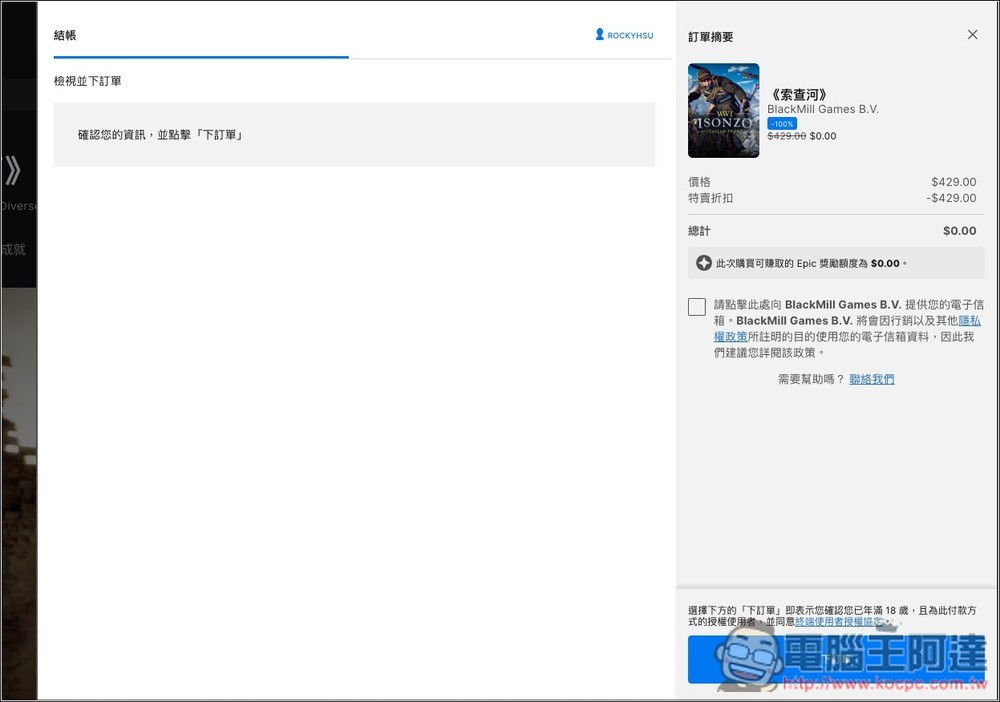The image size is (1000, 702).
Task: Click the 總計 total amount $0.00
Action: [959, 231]
